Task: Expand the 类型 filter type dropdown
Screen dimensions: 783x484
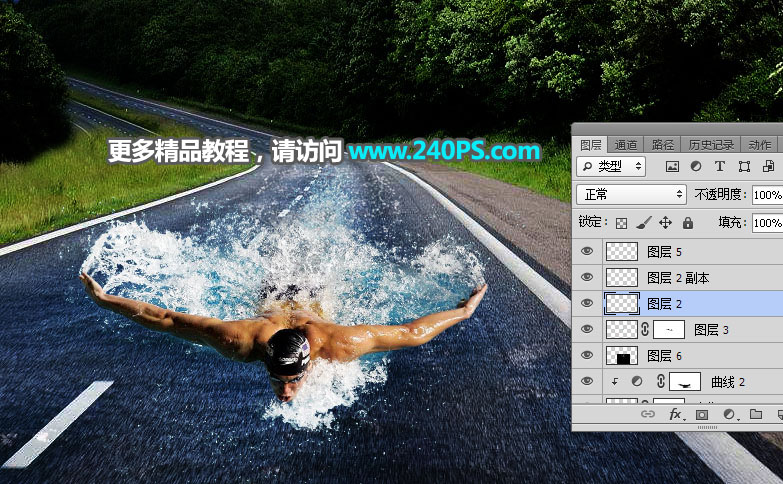Action: 612,166
